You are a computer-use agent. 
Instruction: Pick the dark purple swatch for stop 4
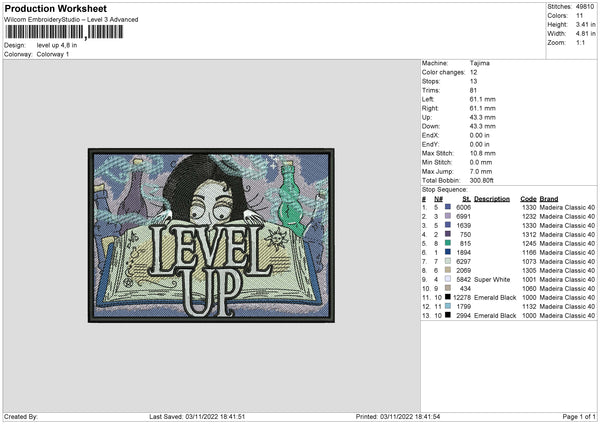[x=448, y=234]
